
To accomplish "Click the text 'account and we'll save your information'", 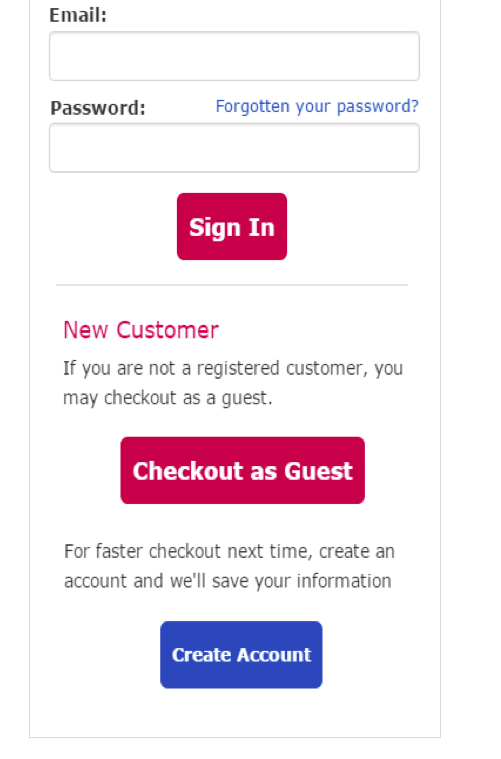I will 228,581.
